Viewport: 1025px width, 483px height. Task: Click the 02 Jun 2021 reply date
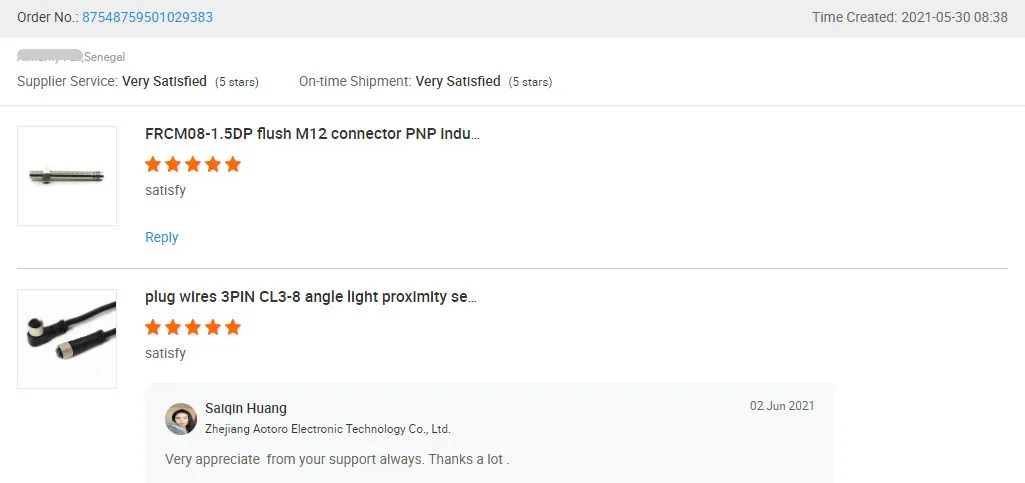point(782,406)
